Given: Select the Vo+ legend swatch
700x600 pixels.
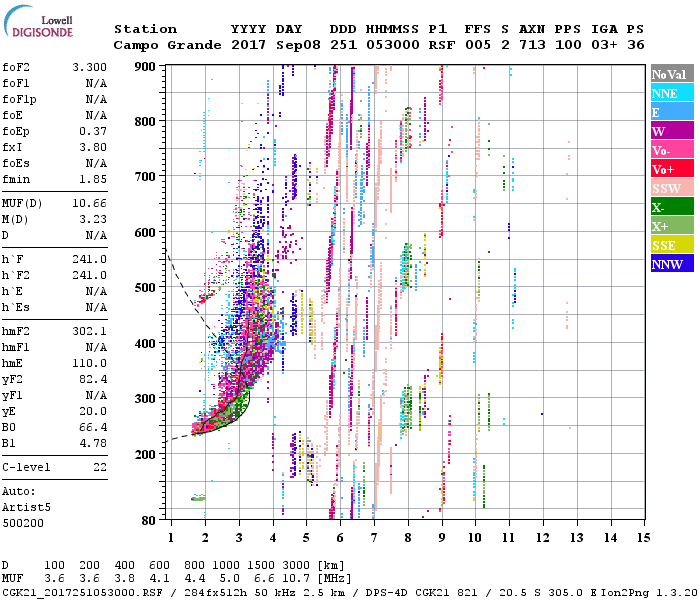Looking at the screenshot, I should [672, 169].
